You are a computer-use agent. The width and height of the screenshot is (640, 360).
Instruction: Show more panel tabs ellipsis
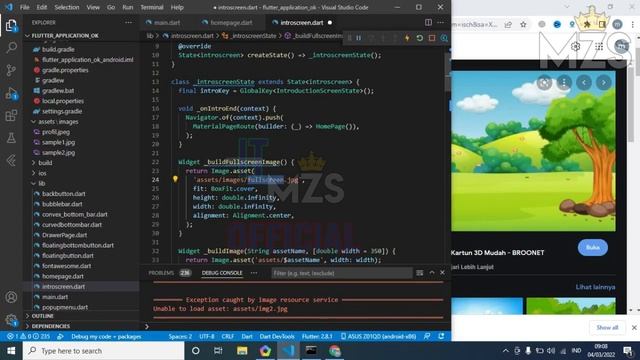254,273
